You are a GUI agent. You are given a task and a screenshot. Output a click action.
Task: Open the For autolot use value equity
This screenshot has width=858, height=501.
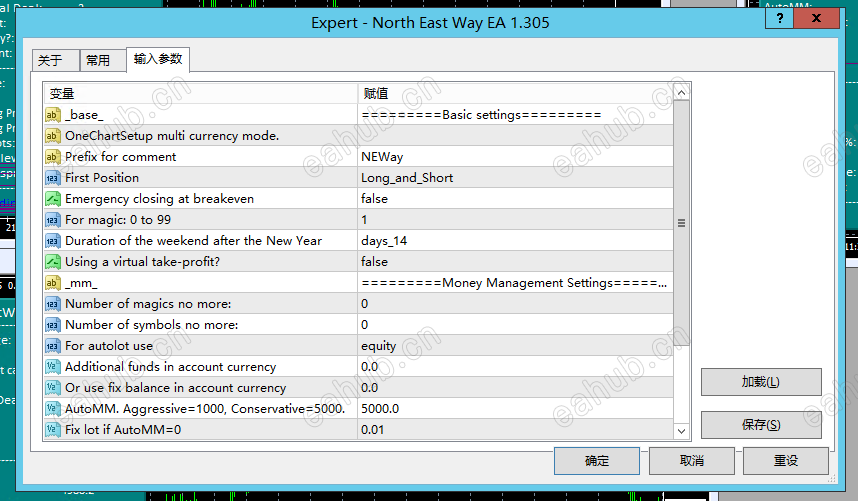515,346
